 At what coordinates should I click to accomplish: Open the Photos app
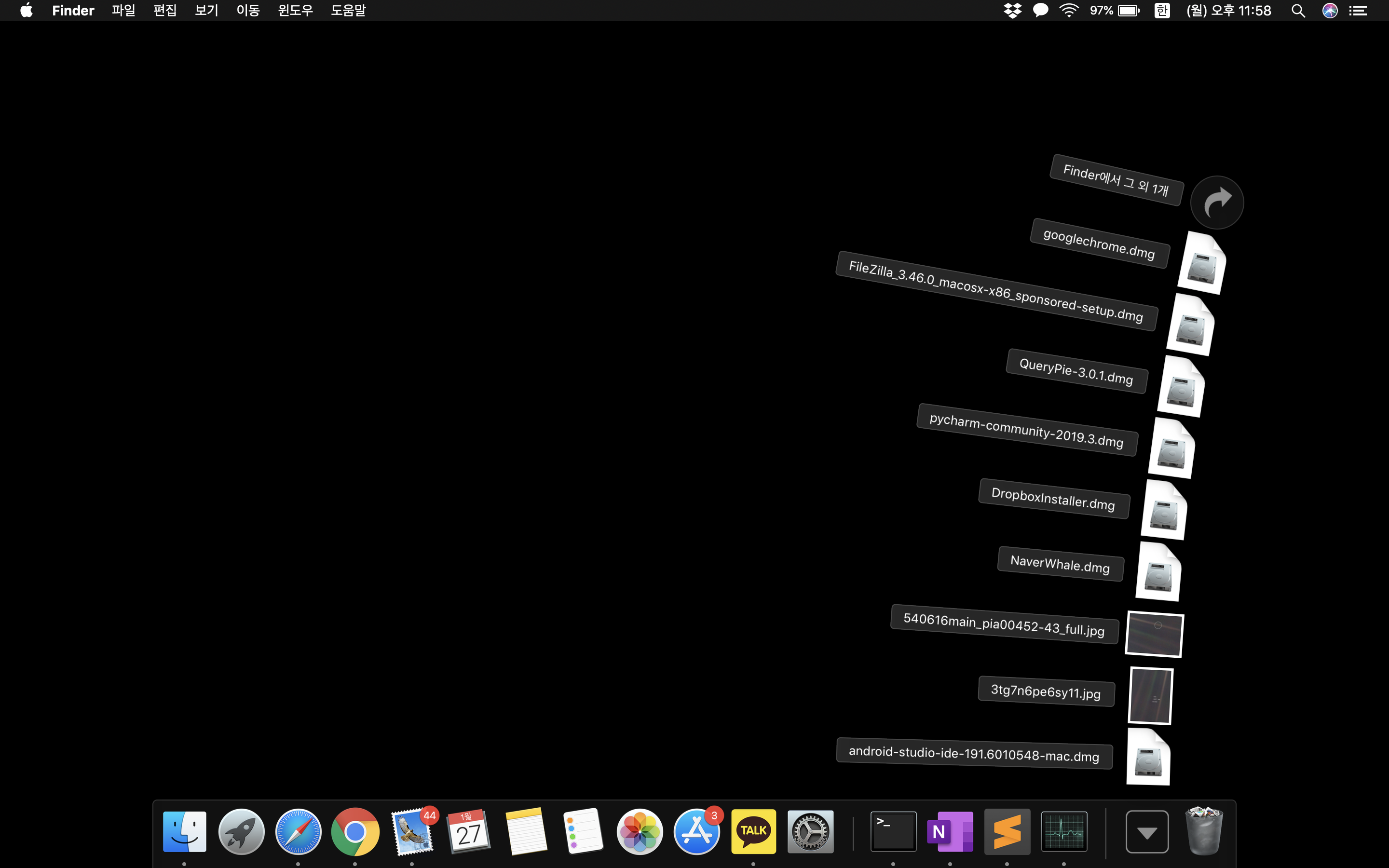click(640, 831)
